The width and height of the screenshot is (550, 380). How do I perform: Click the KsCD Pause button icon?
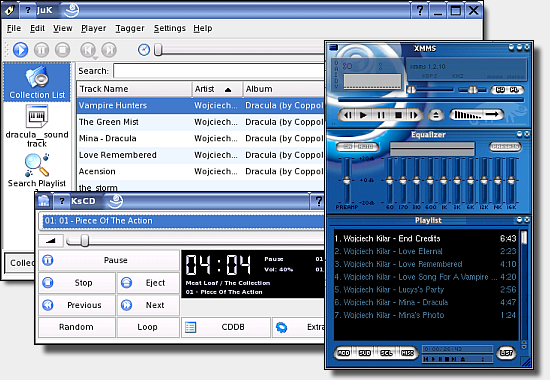click(x=48, y=260)
